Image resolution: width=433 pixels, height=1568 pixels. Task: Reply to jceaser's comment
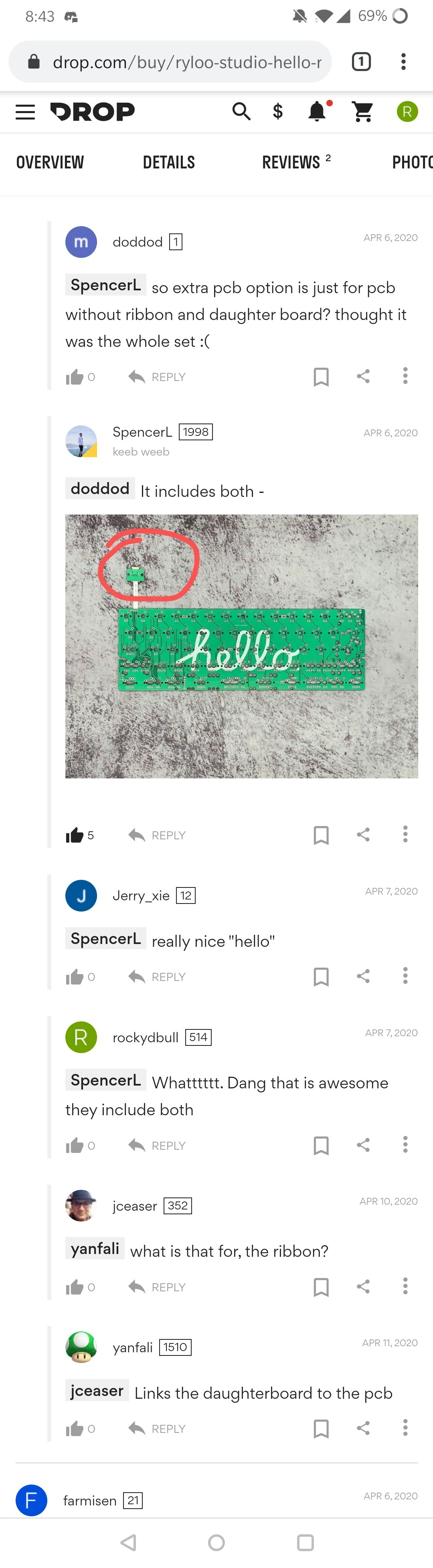click(157, 1287)
